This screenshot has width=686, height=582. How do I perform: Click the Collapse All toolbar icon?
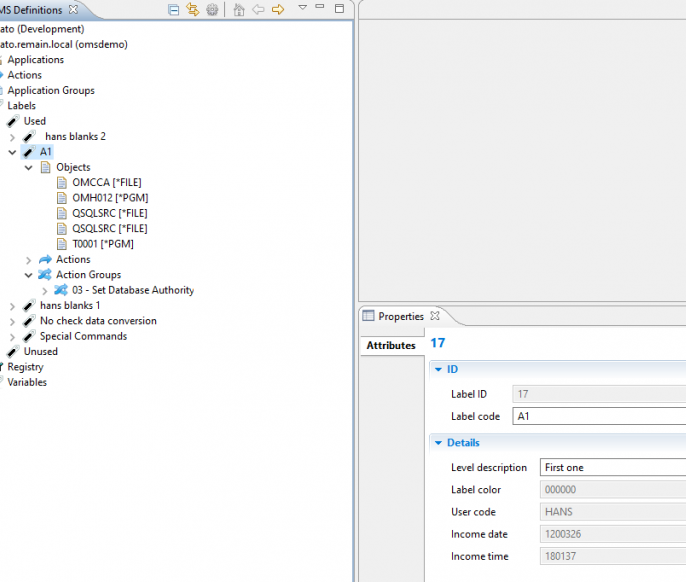[x=174, y=9]
